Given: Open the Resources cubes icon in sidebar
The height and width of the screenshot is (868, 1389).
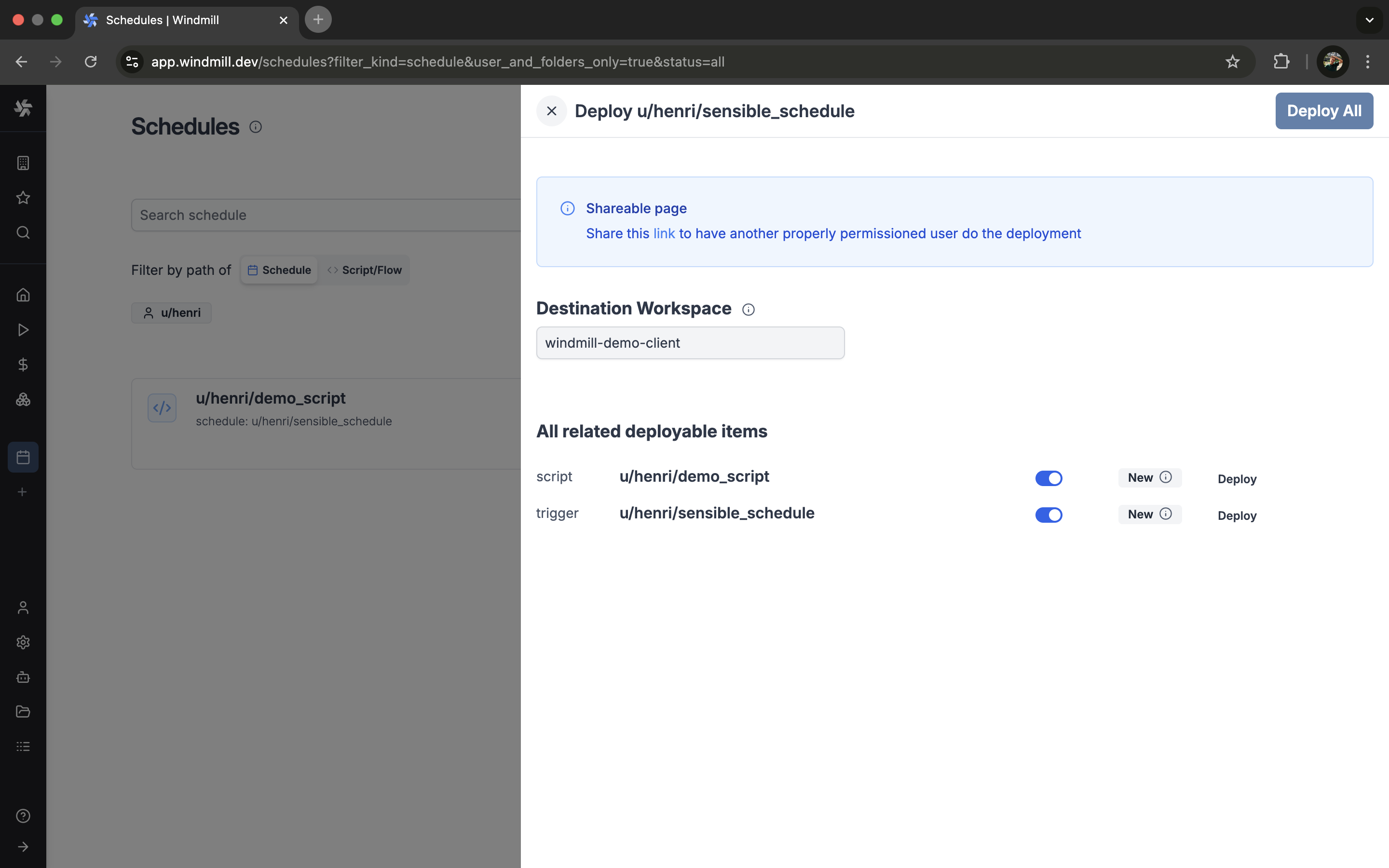Looking at the screenshot, I should 23,400.
